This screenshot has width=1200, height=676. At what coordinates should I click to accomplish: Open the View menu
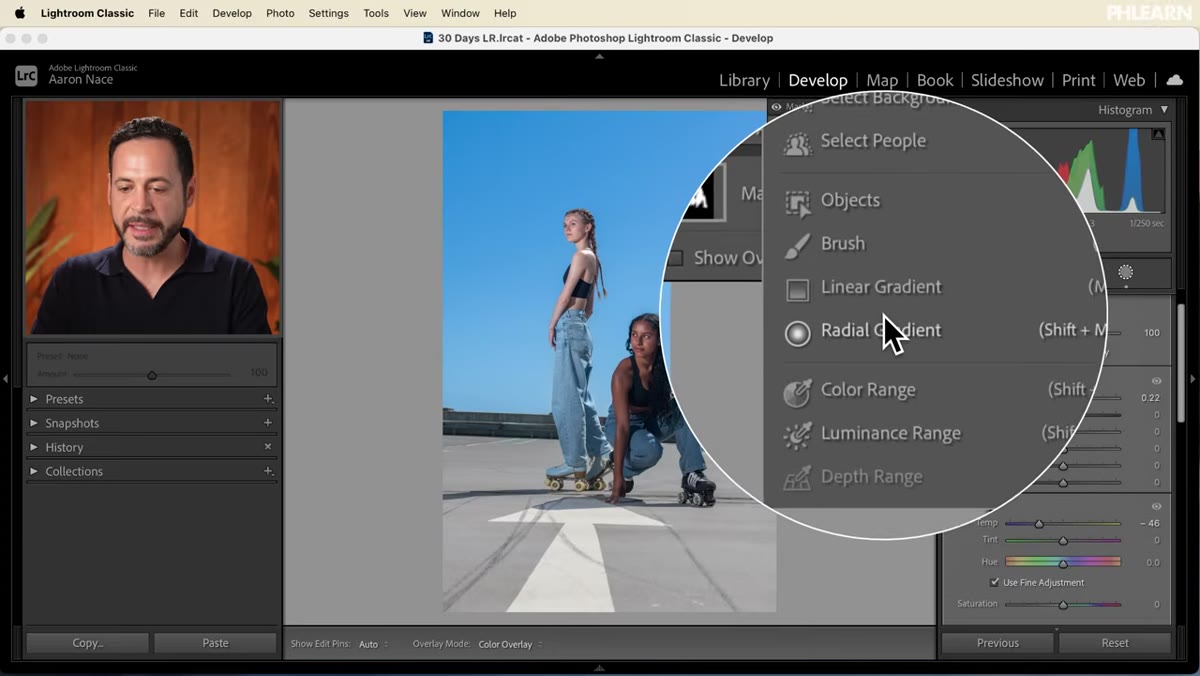click(415, 13)
